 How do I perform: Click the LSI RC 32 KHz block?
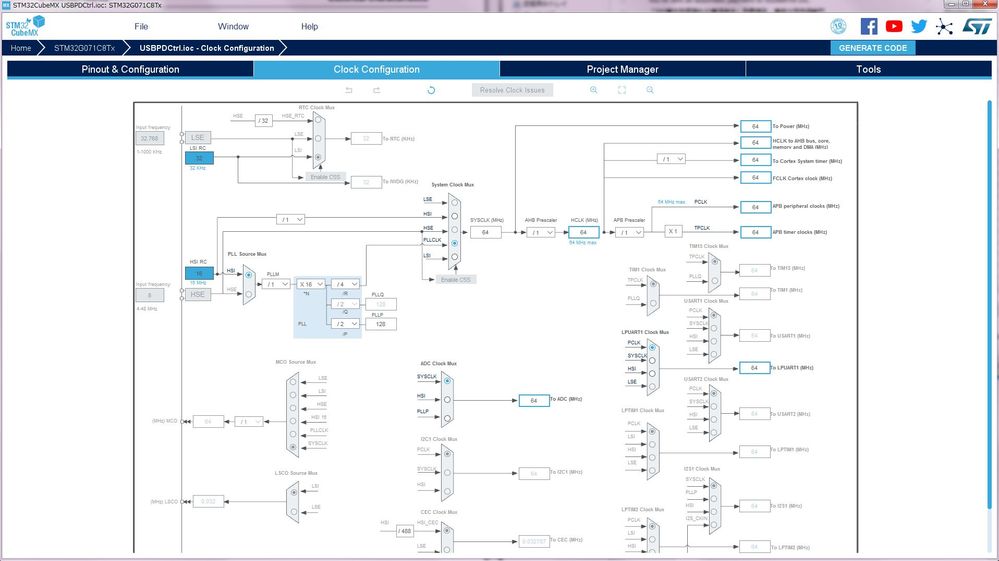(x=199, y=158)
